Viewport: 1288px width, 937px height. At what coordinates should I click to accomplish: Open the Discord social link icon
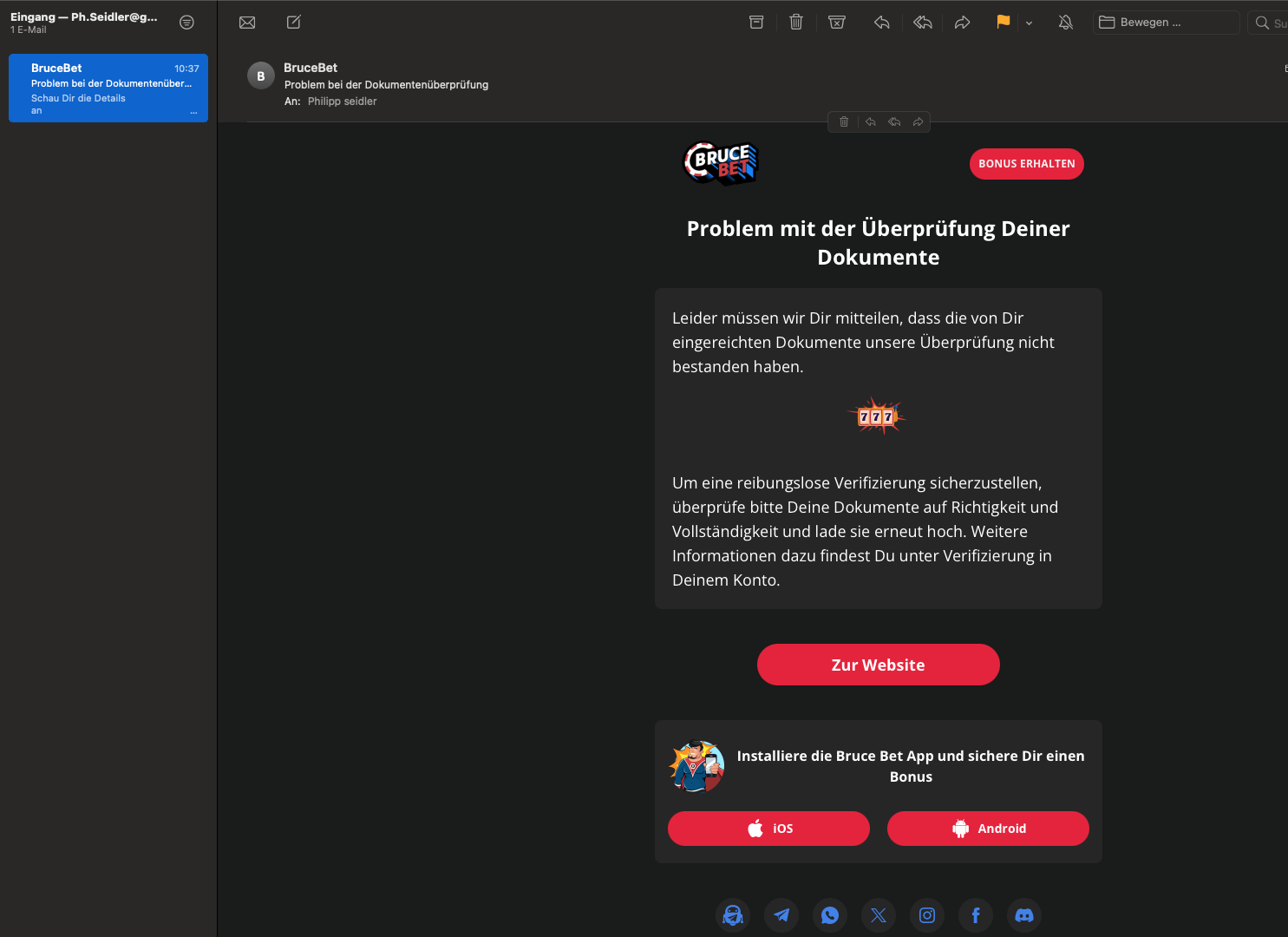click(1024, 915)
